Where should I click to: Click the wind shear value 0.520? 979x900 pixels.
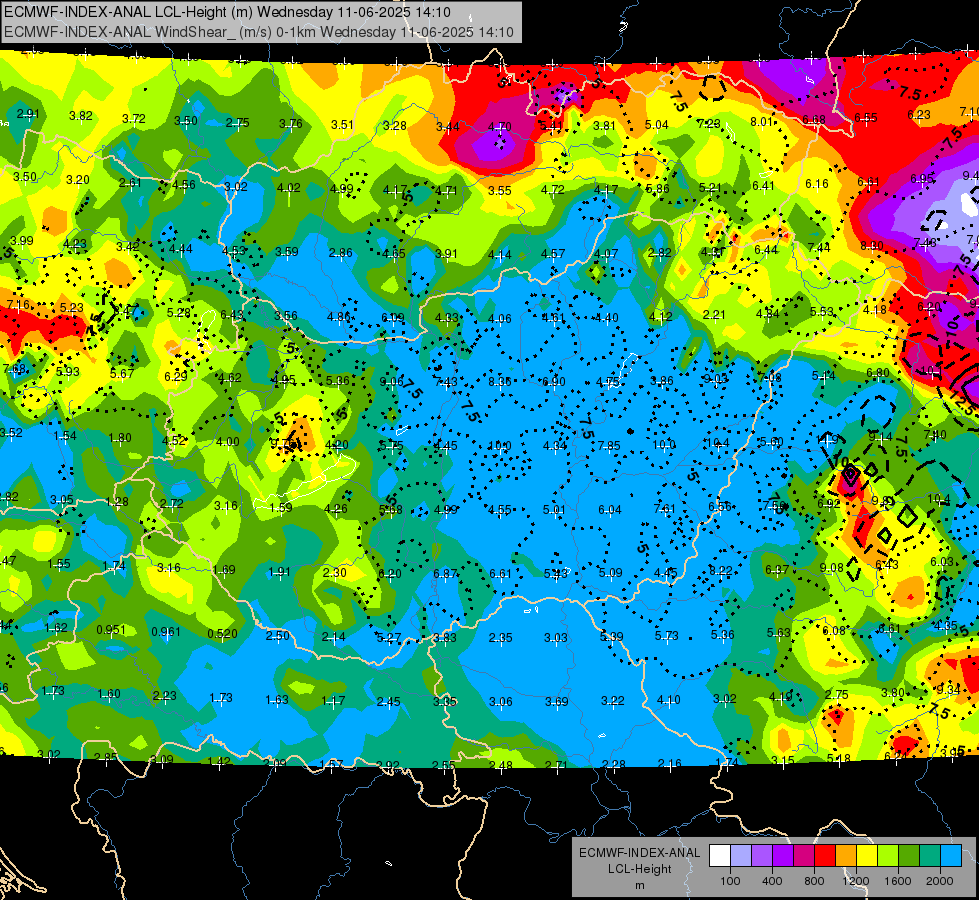click(x=222, y=633)
